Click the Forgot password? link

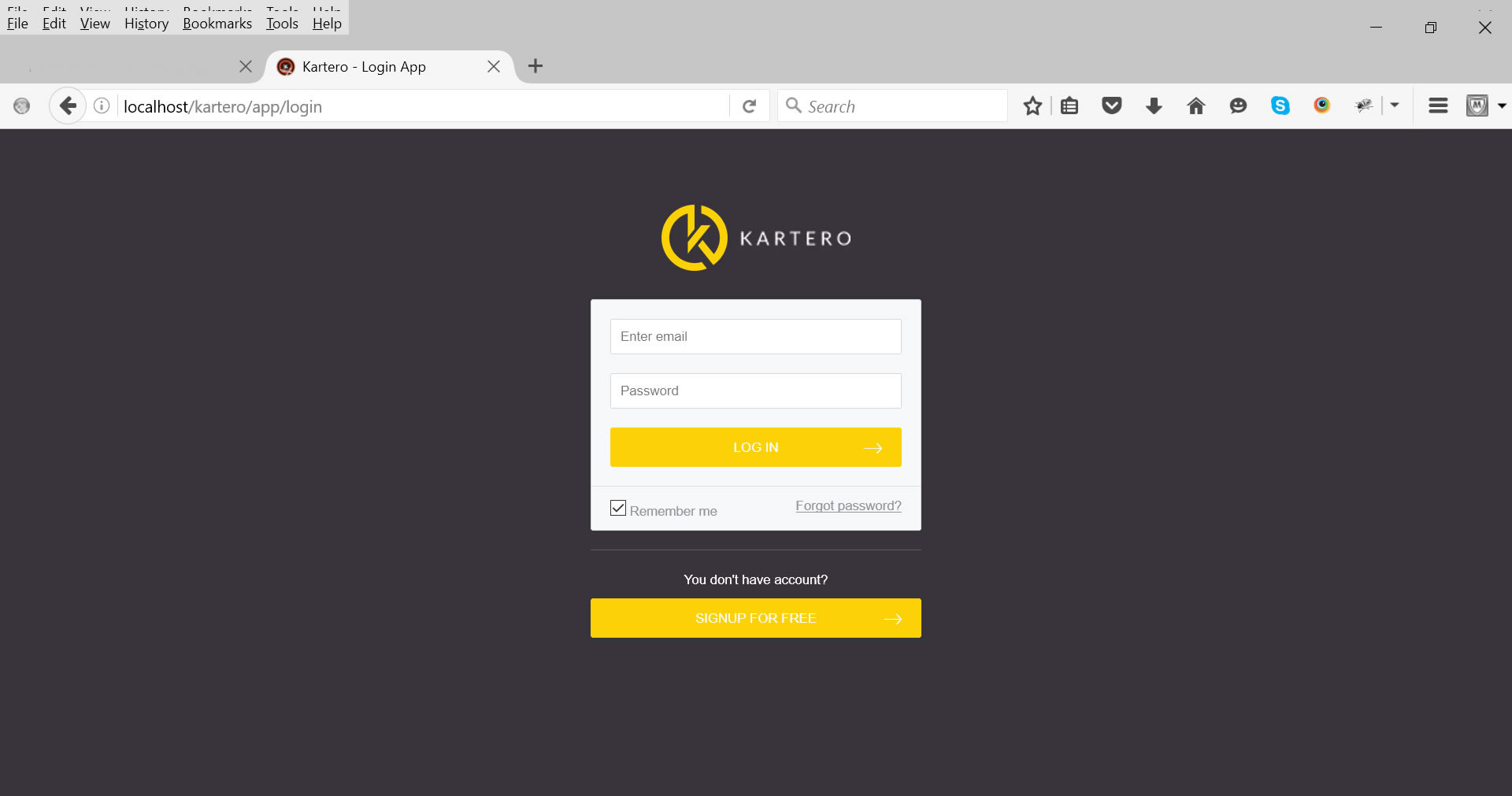[848, 505]
